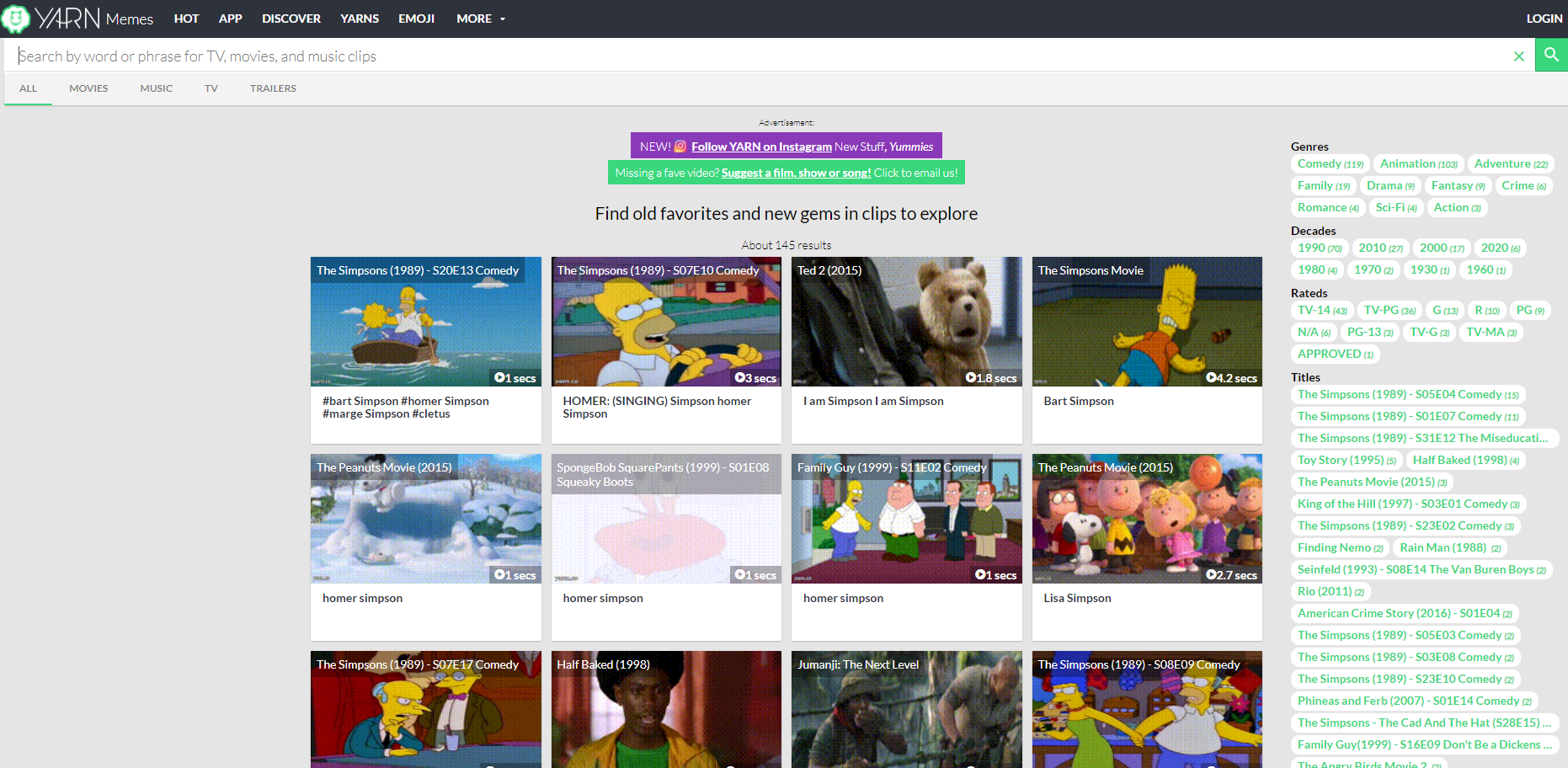The width and height of the screenshot is (1568, 768).
Task: Filter by TV-14 rating
Action: click(1322, 310)
